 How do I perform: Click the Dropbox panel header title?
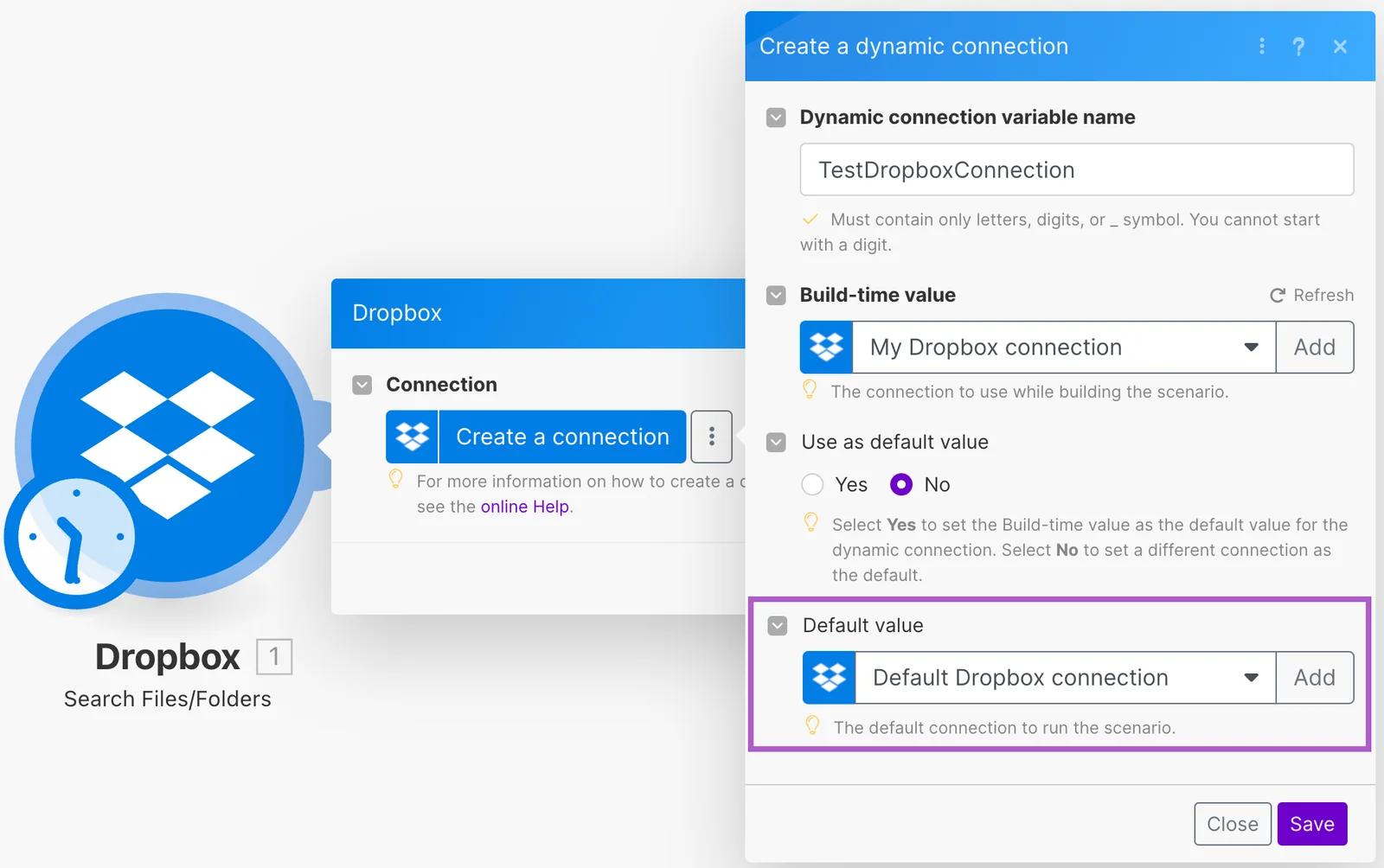pos(397,313)
